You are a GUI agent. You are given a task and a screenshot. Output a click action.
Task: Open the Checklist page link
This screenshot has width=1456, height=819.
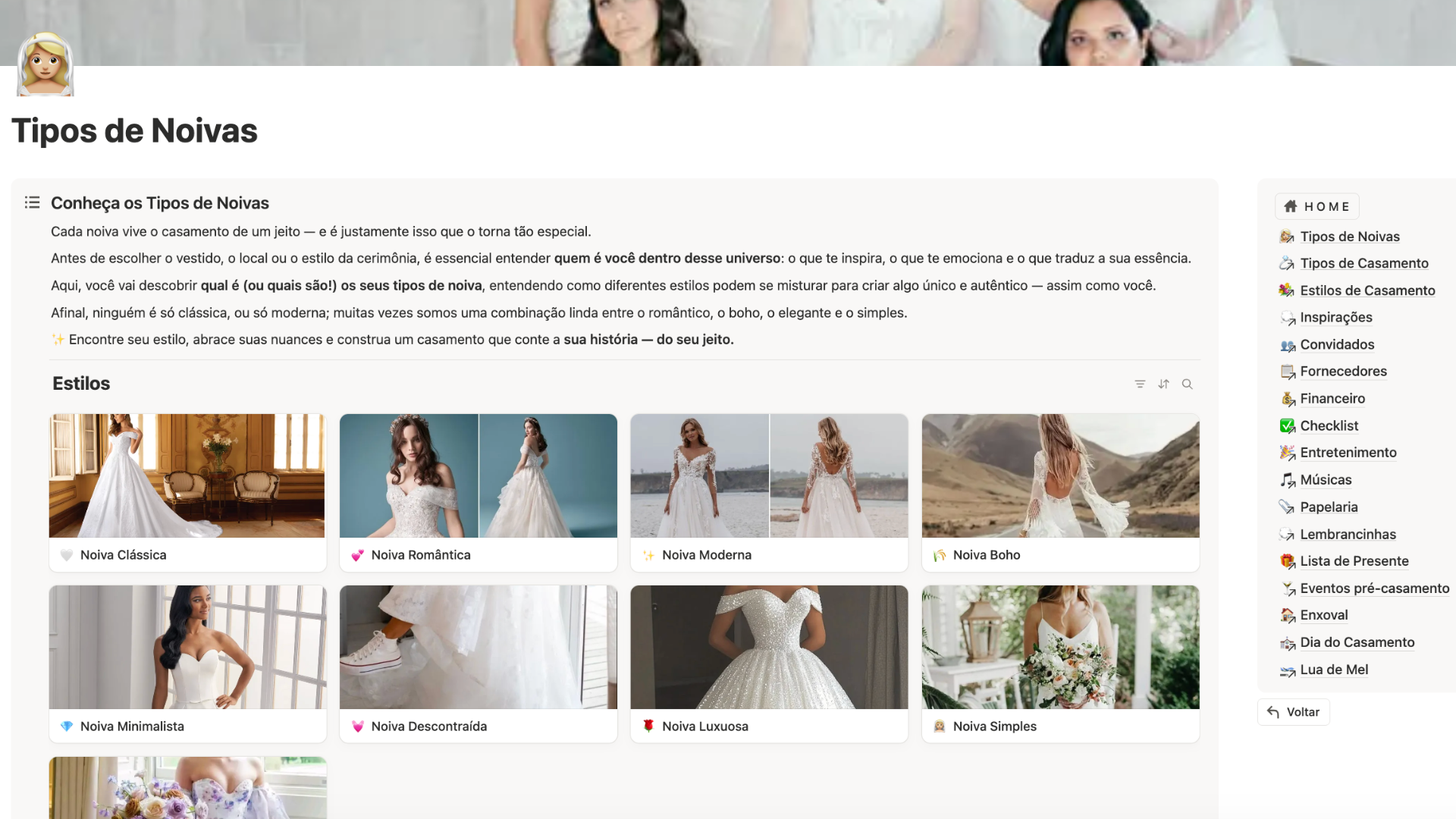pyautogui.click(x=1329, y=425)
